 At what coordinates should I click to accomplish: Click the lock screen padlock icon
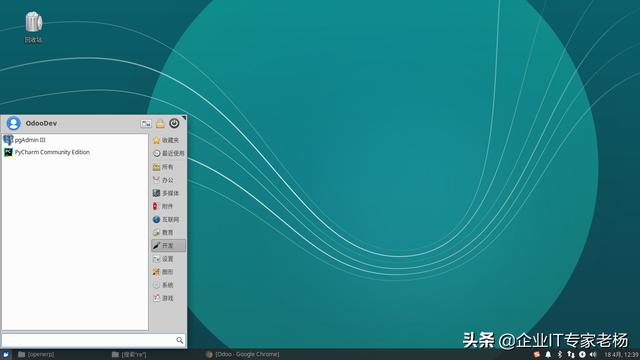(160, 123)
